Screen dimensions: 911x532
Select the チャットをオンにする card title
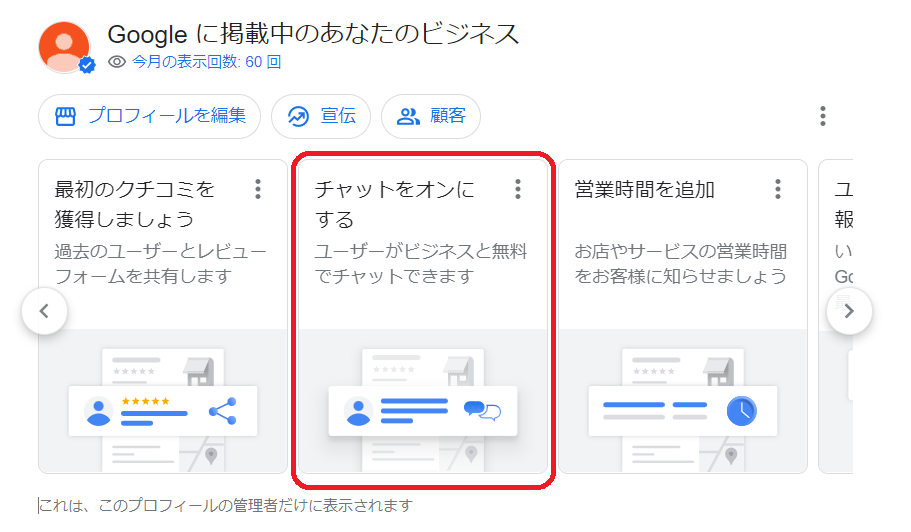[x=395, y=203]
